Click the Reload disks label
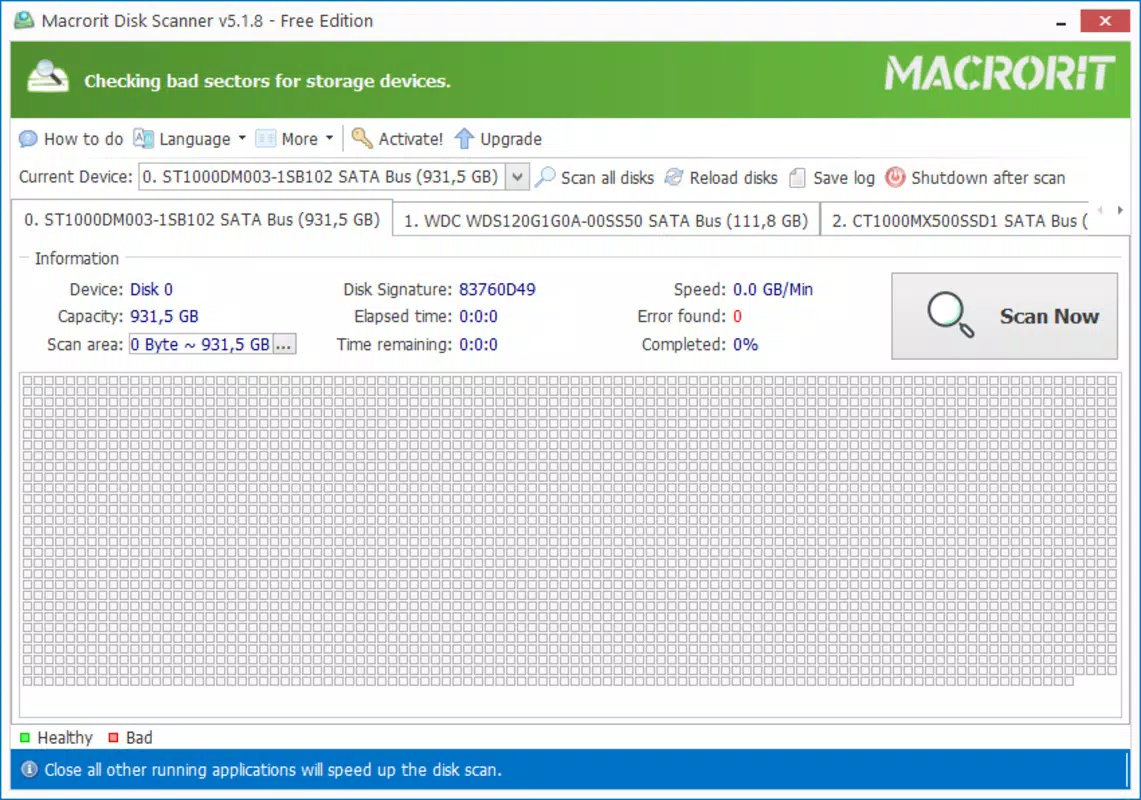 tap(733, 178)
